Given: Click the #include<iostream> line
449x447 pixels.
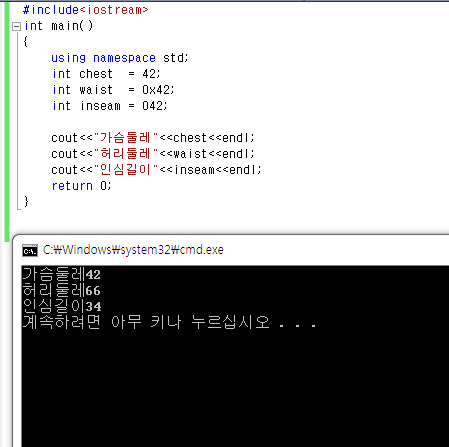Looking at the screenshot, I should pyautogui.click(x=85, y=10).
